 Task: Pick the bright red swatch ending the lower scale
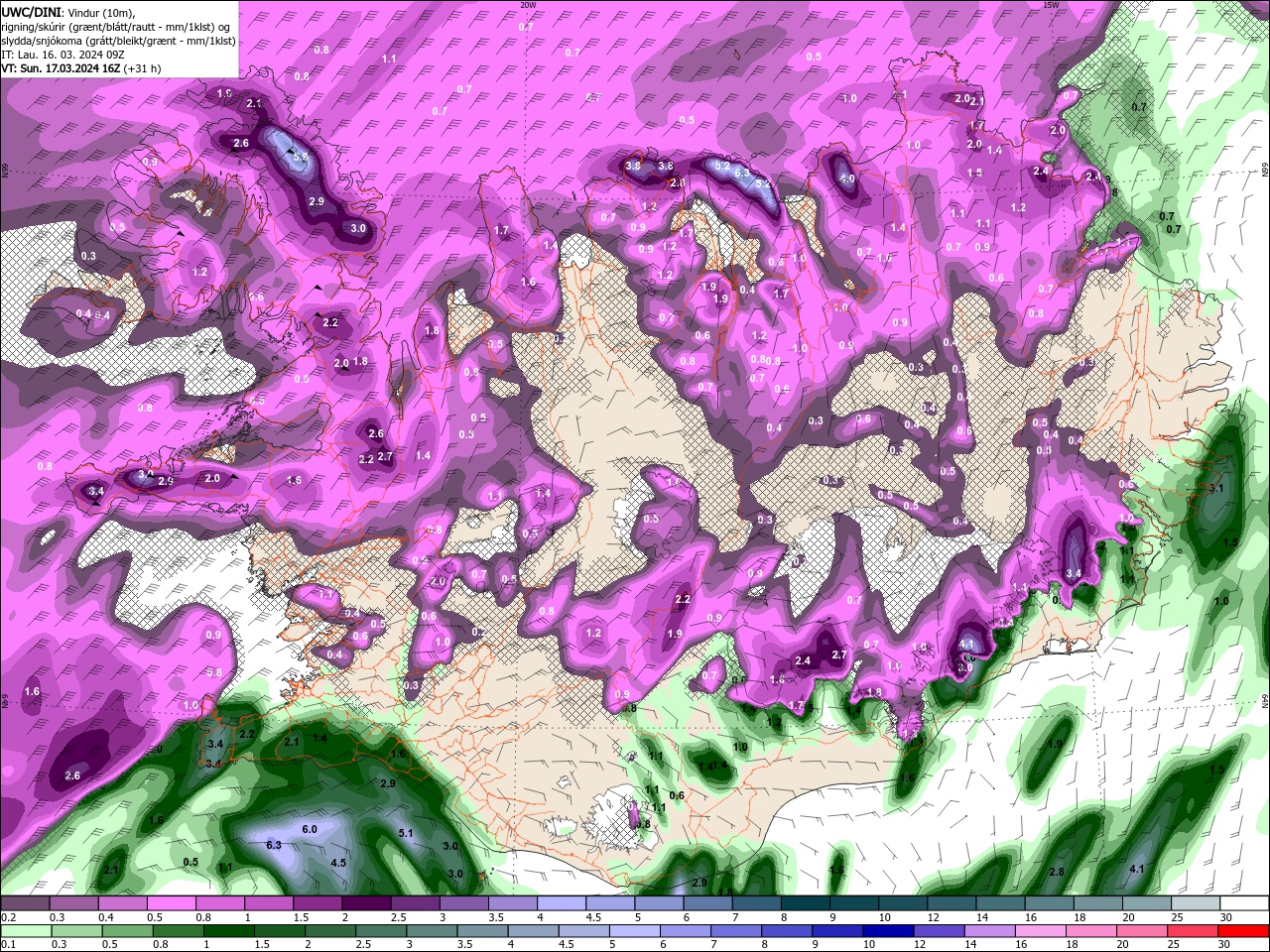tap(1245, 931)
